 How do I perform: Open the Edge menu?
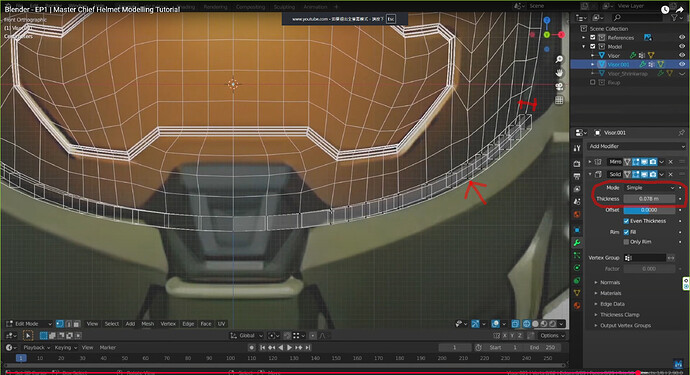tap(188, 324)
